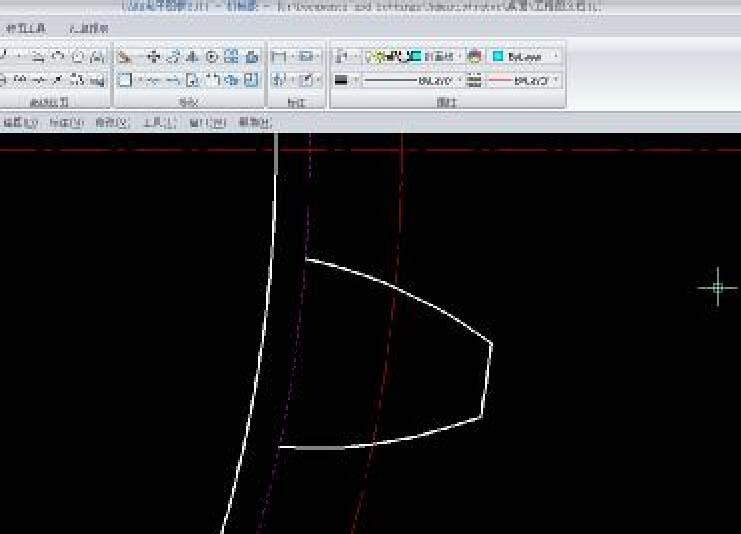Open the Layer manager icon
The image size is (741, 534).
pyautogui.click(x=340, y=57)
